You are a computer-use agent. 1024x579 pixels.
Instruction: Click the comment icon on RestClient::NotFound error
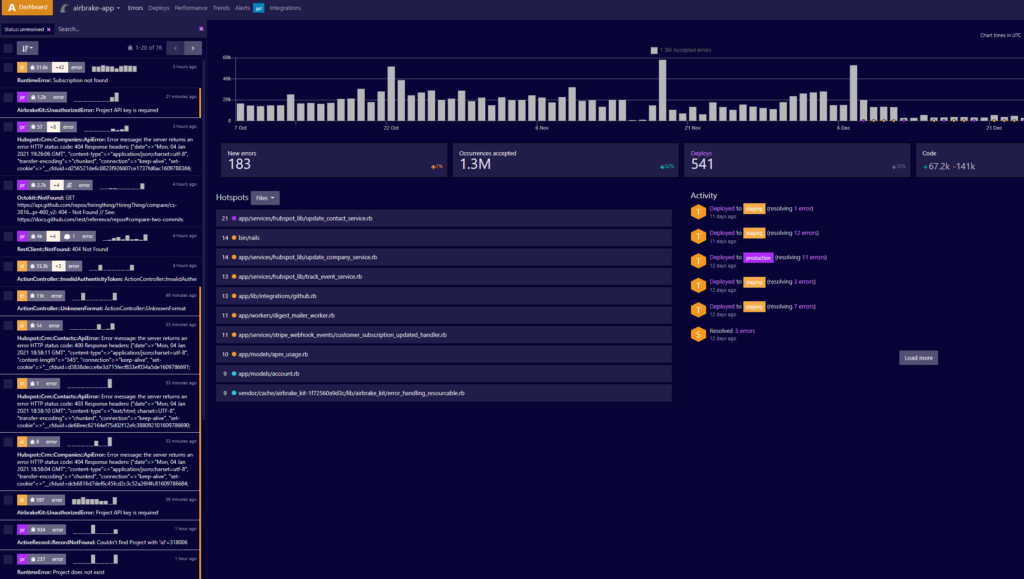click(67, 236)
